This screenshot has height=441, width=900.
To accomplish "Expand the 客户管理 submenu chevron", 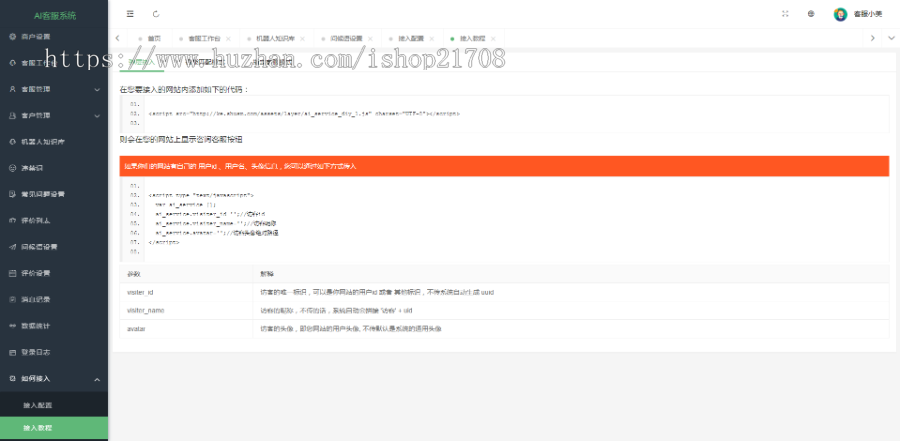I will coord(97,116).
